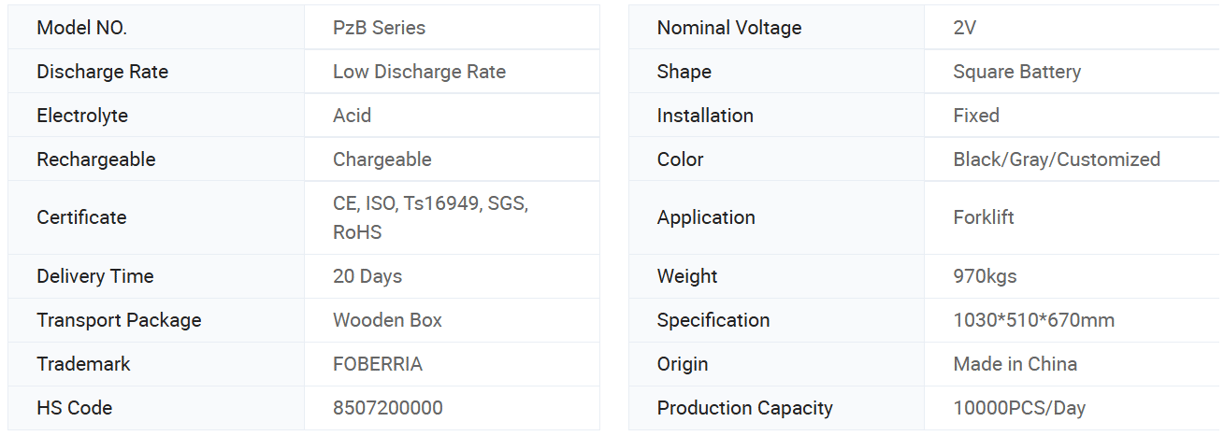Click the 970kgs weight value

tap(985, 277)
